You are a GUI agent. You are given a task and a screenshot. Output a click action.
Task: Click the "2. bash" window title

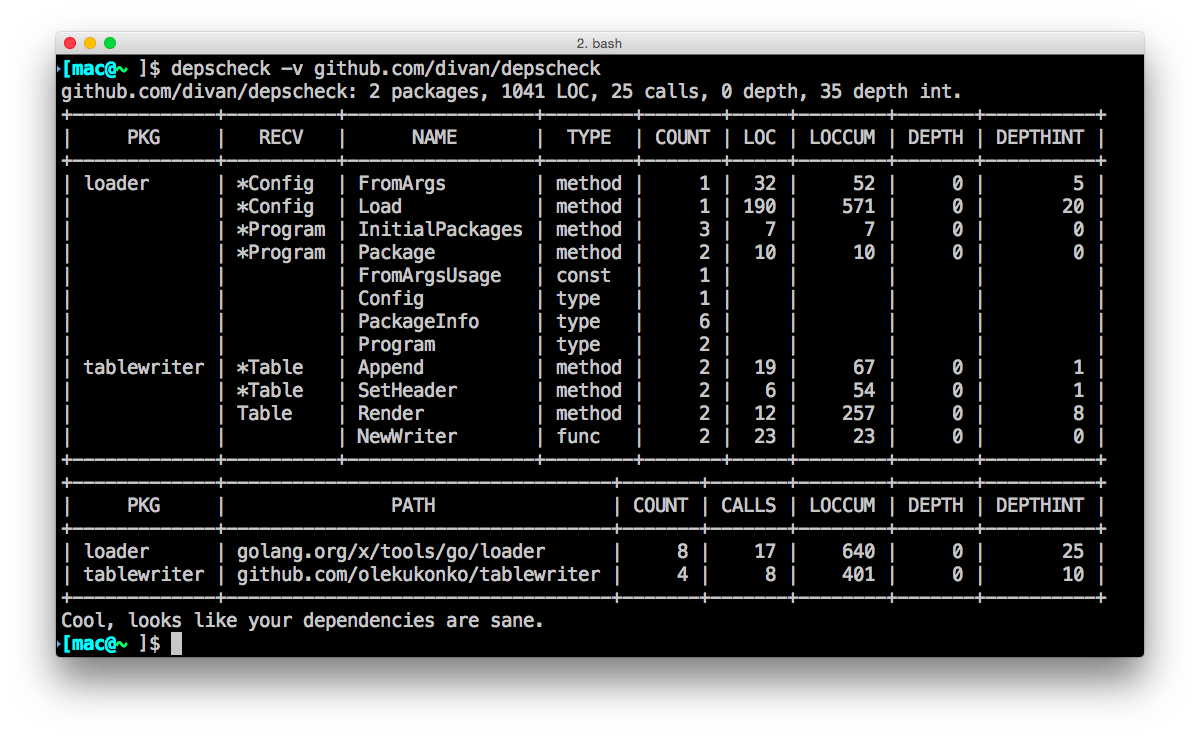600,43
